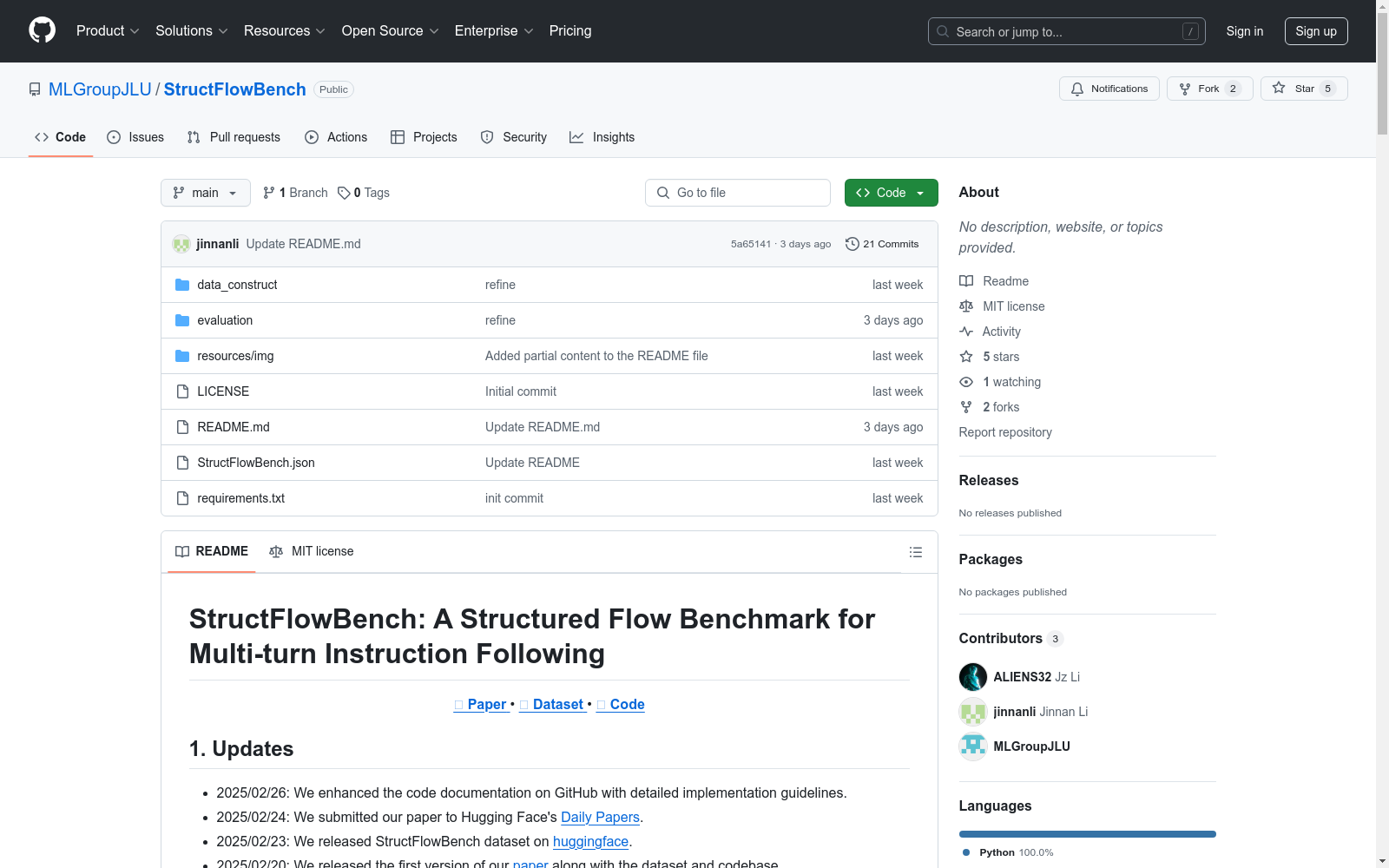Viewport: 1389px width, 868px height.
Task: Click the watching eye icon
Action: pyautogui.click(x=966, y=382)
